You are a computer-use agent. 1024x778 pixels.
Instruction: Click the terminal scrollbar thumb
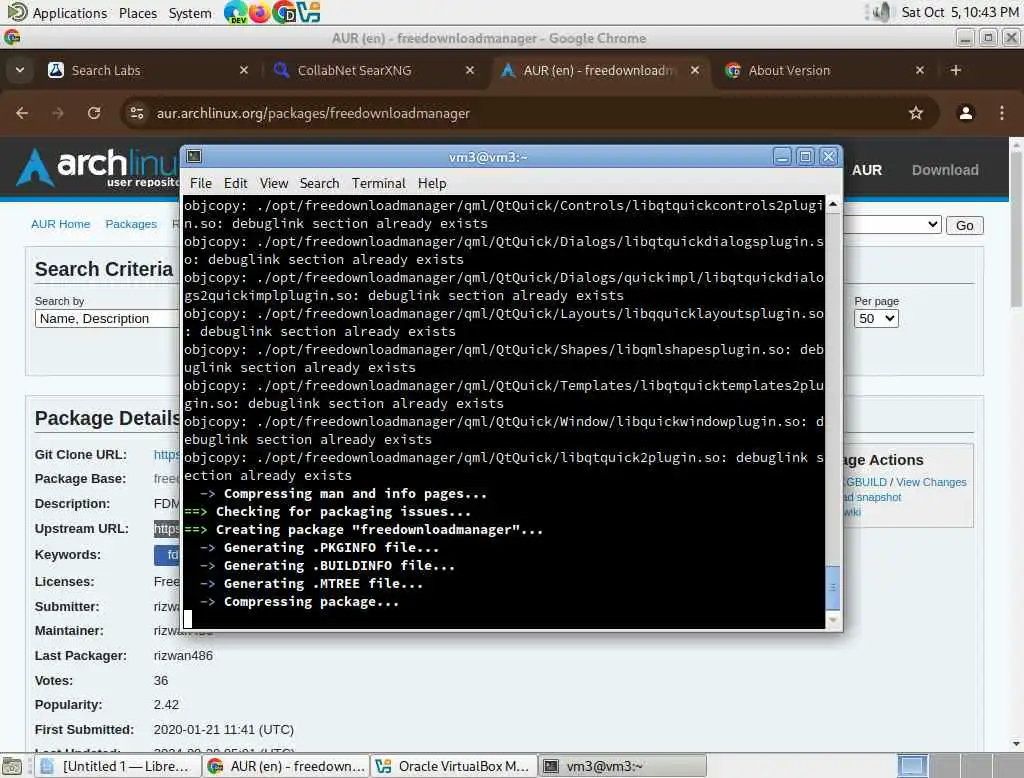coord(833,587)
